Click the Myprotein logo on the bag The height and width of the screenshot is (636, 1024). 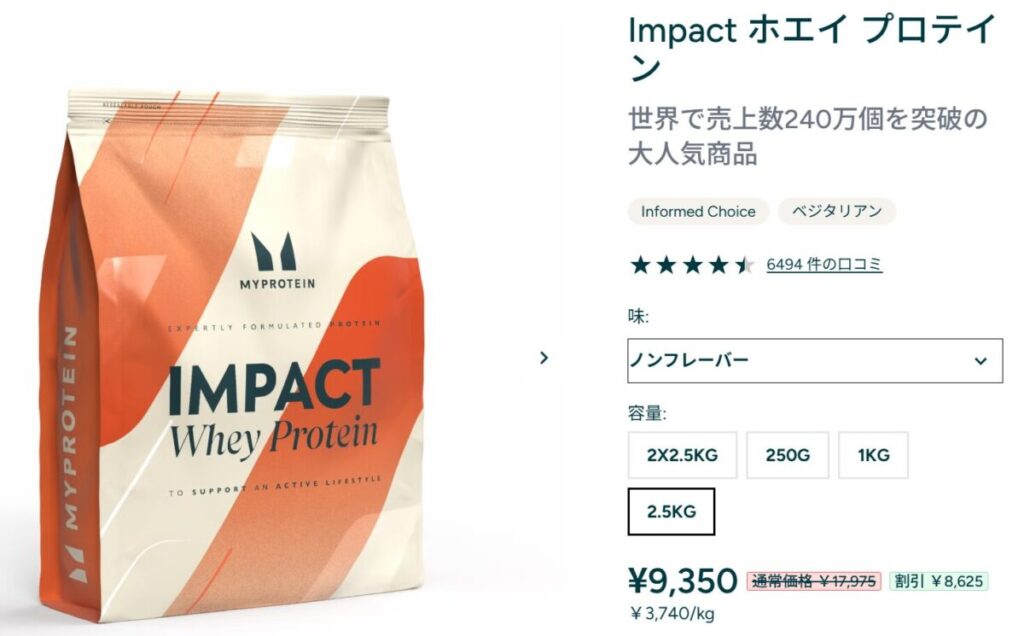pos(276,261)
